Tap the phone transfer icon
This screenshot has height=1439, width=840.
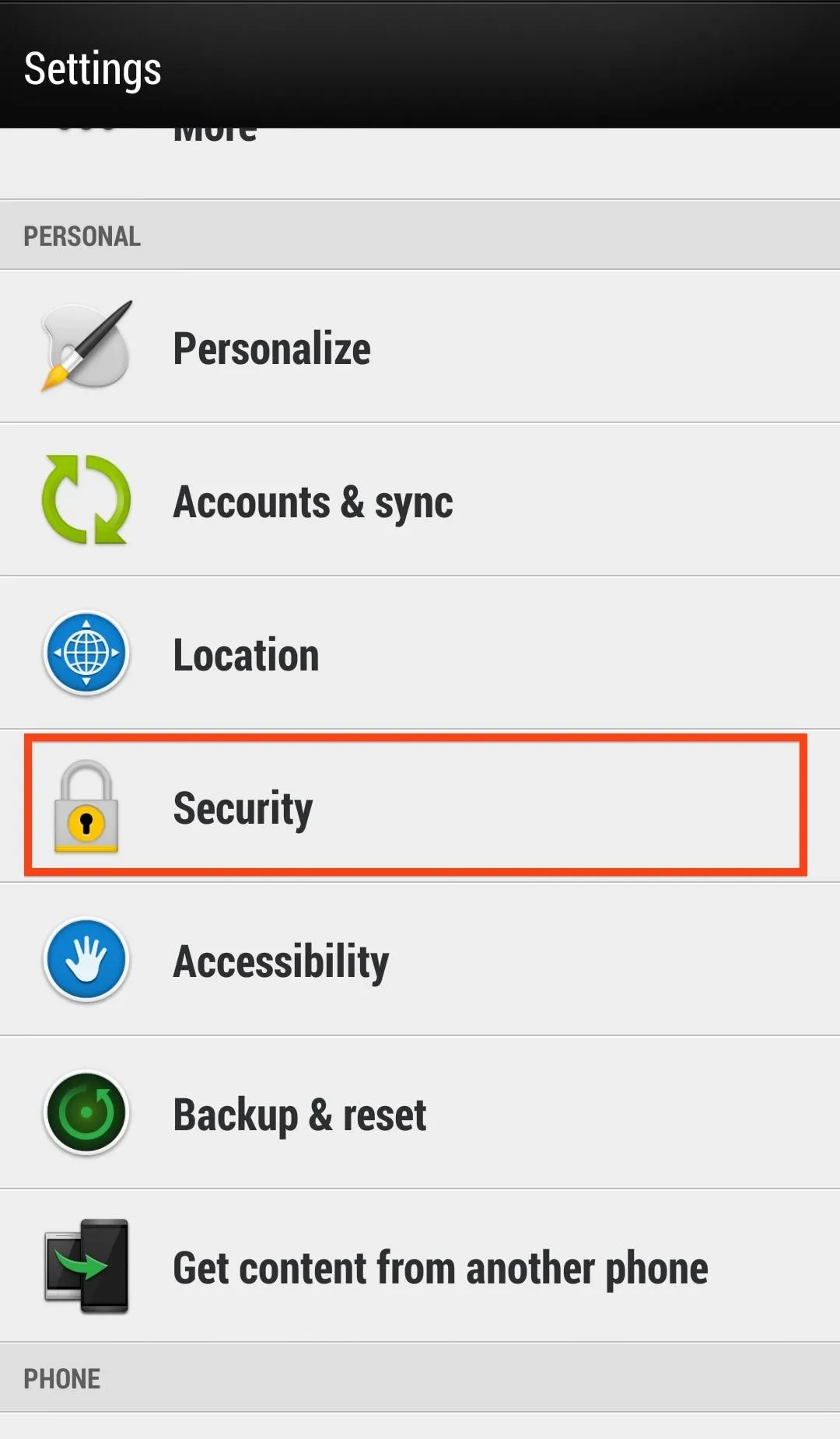coord(86,1266)
